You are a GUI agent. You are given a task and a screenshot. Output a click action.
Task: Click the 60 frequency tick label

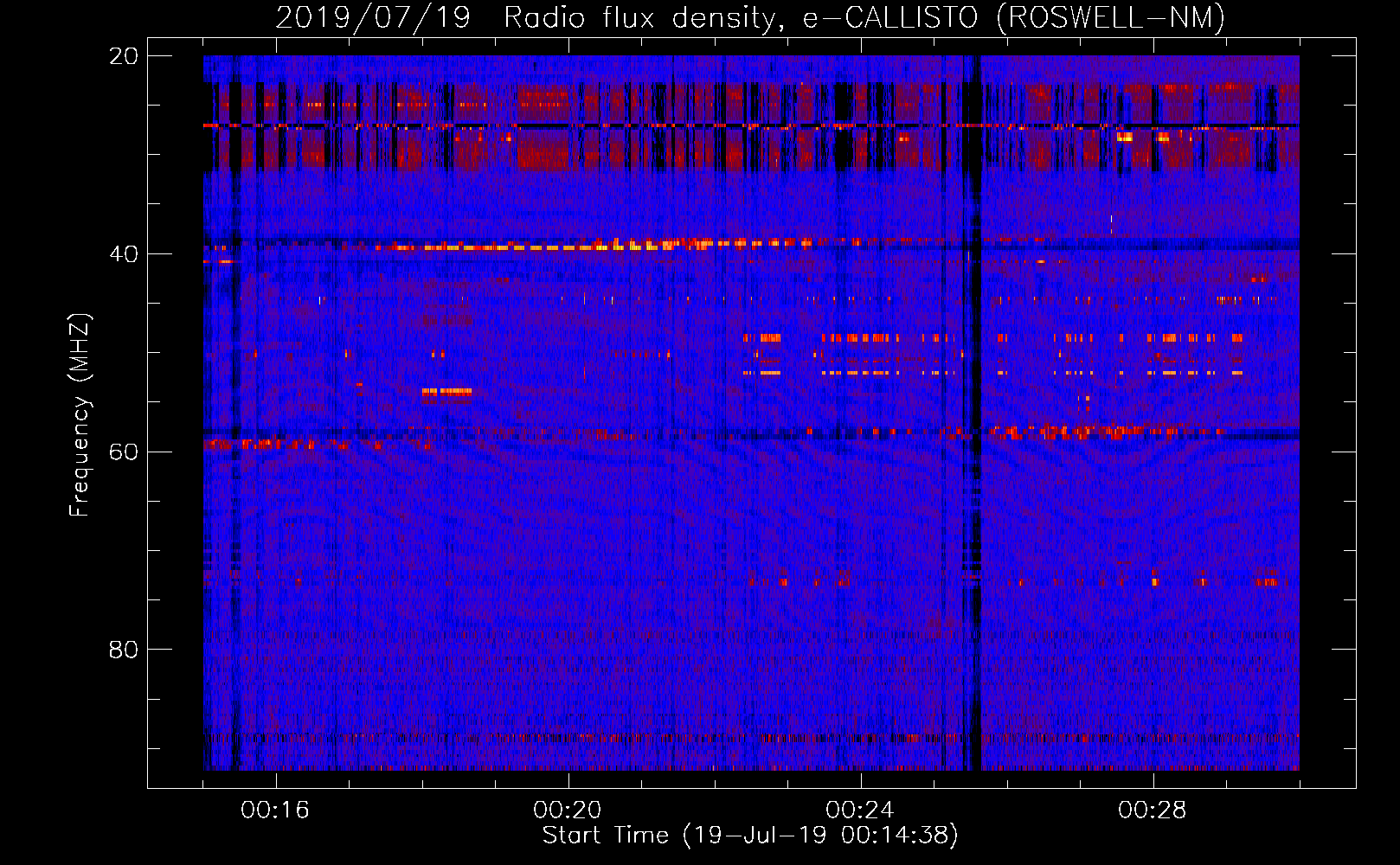tap(124, 452)
